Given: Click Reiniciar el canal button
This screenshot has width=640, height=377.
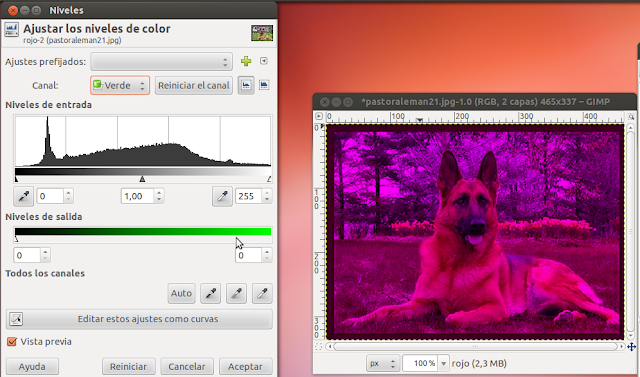Looking at the screenshot, I should [194, 85].
